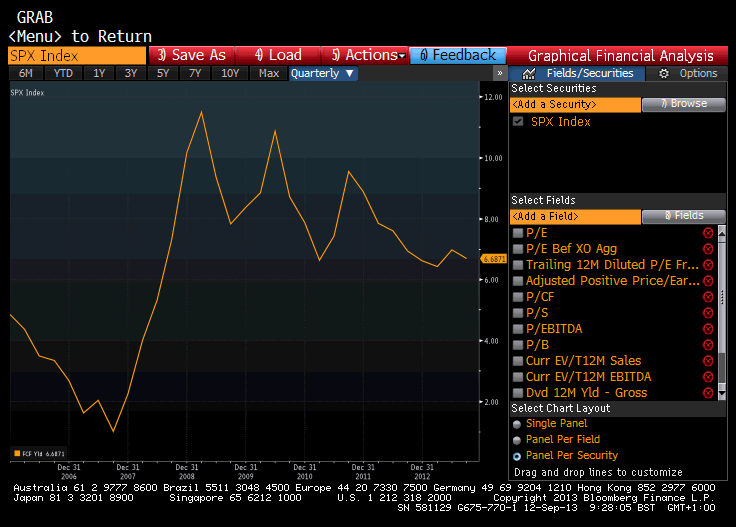Choose Panel Per Field layout
Screen dimensions: 736x527
click(x=517, y=440)
